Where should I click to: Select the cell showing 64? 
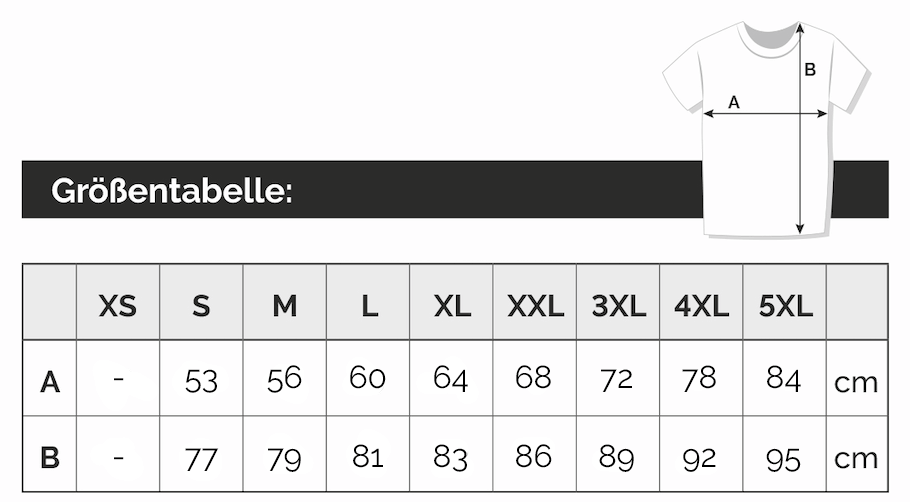coord(451,379)
